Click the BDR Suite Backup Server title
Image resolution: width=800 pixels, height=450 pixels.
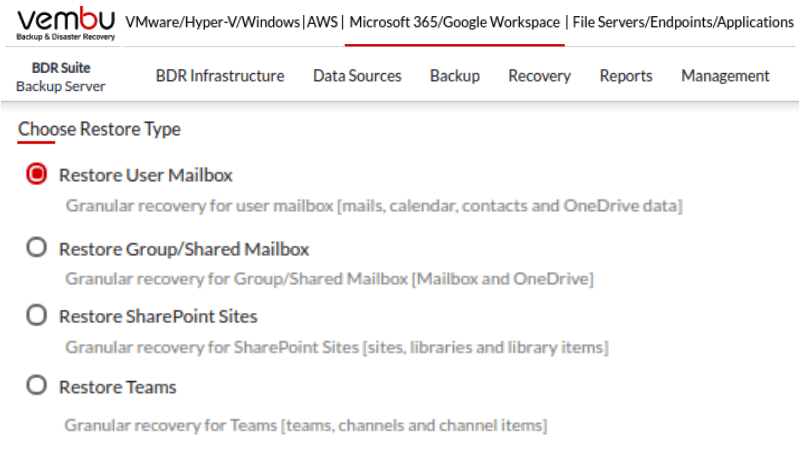coord(61,77)
